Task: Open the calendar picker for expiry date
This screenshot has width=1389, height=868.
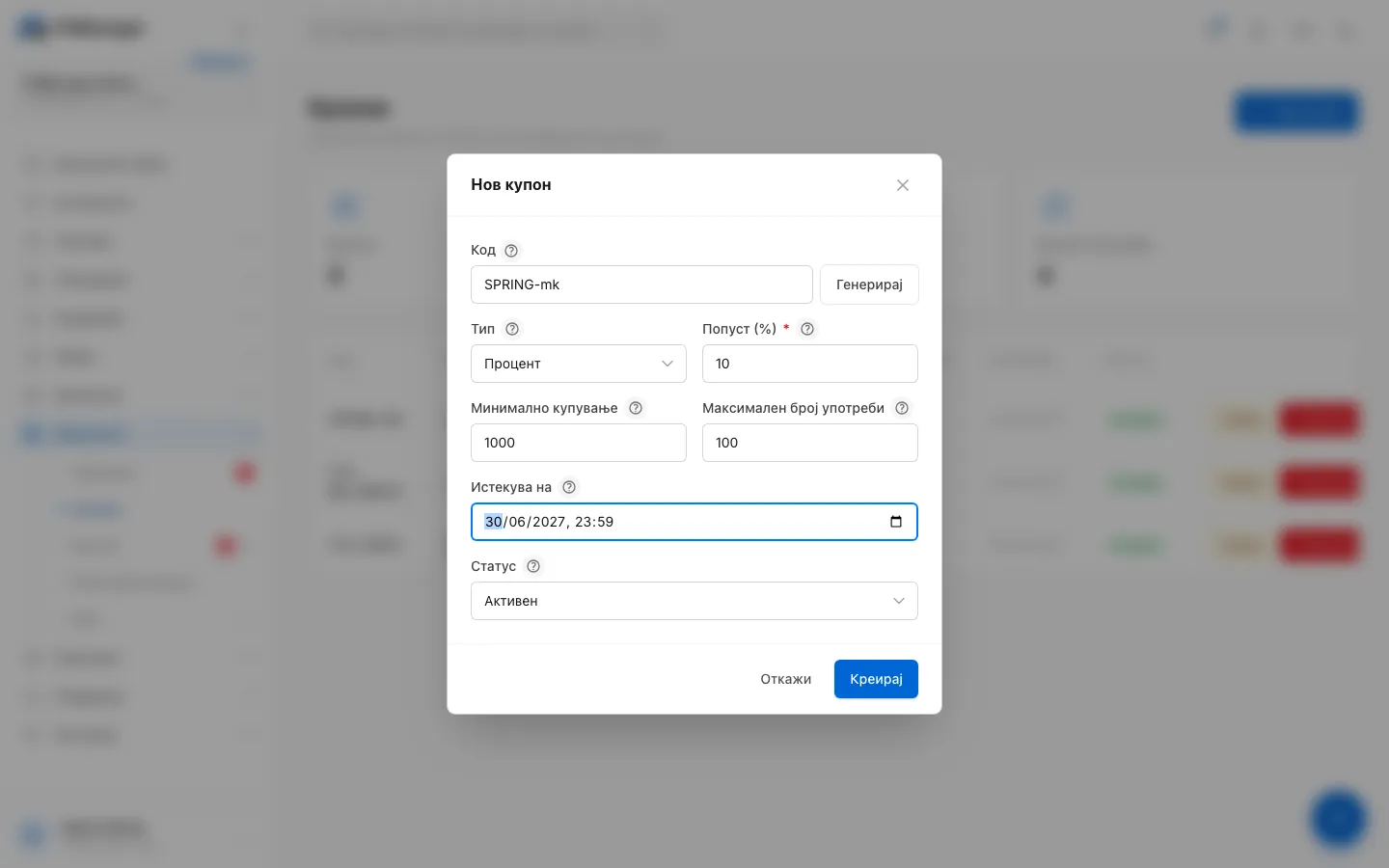Action: 896,522
